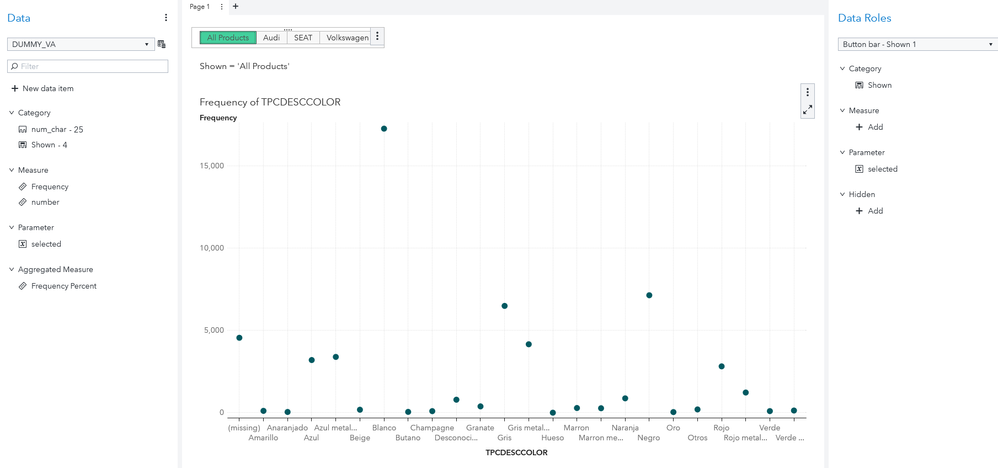Image resolution: width=998 pixels, height=468 pixels.
Task: Select the Volkswagen button in button bar
Action: click(x=346, y=38)
